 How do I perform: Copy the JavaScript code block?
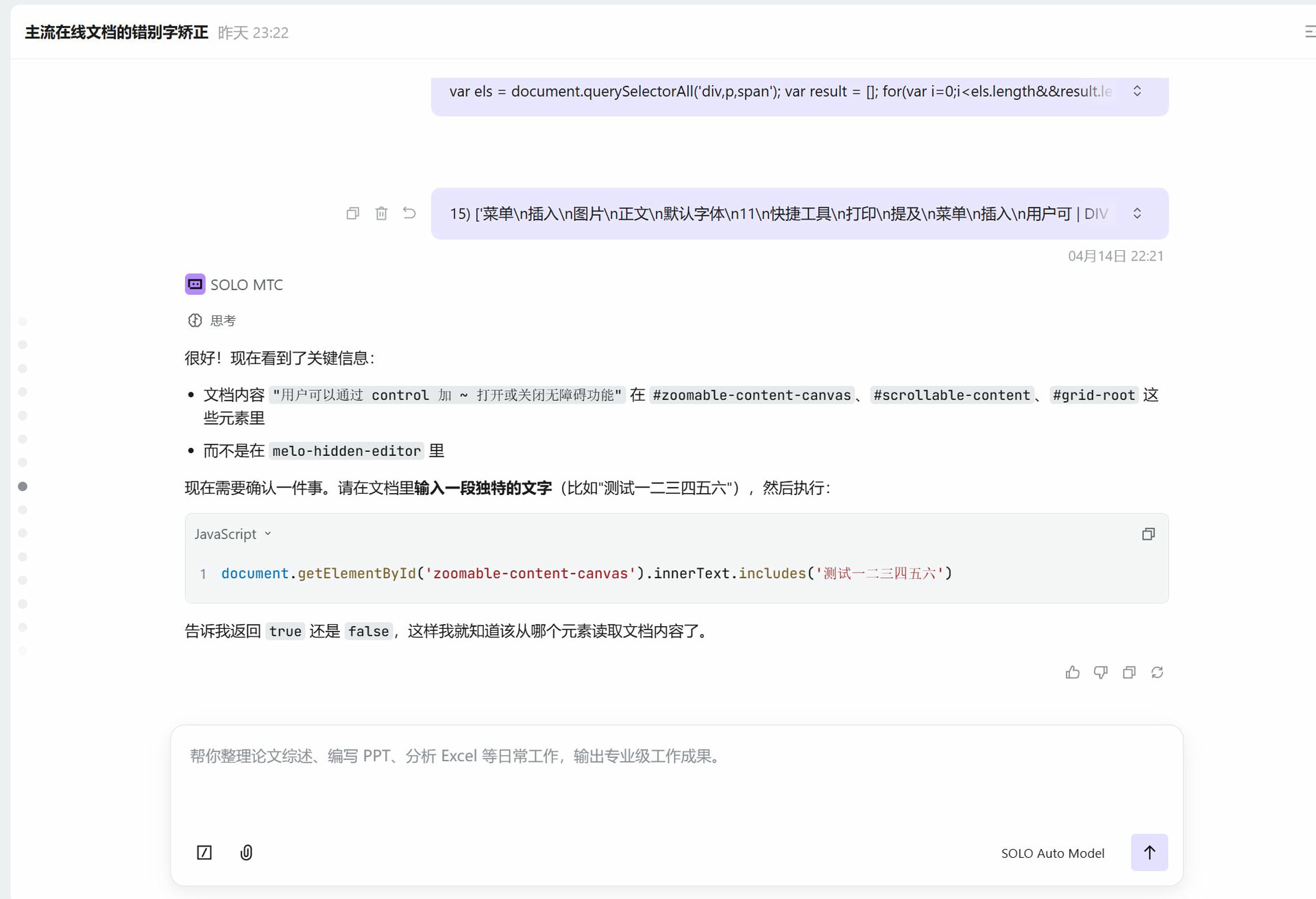point(1148,534)
